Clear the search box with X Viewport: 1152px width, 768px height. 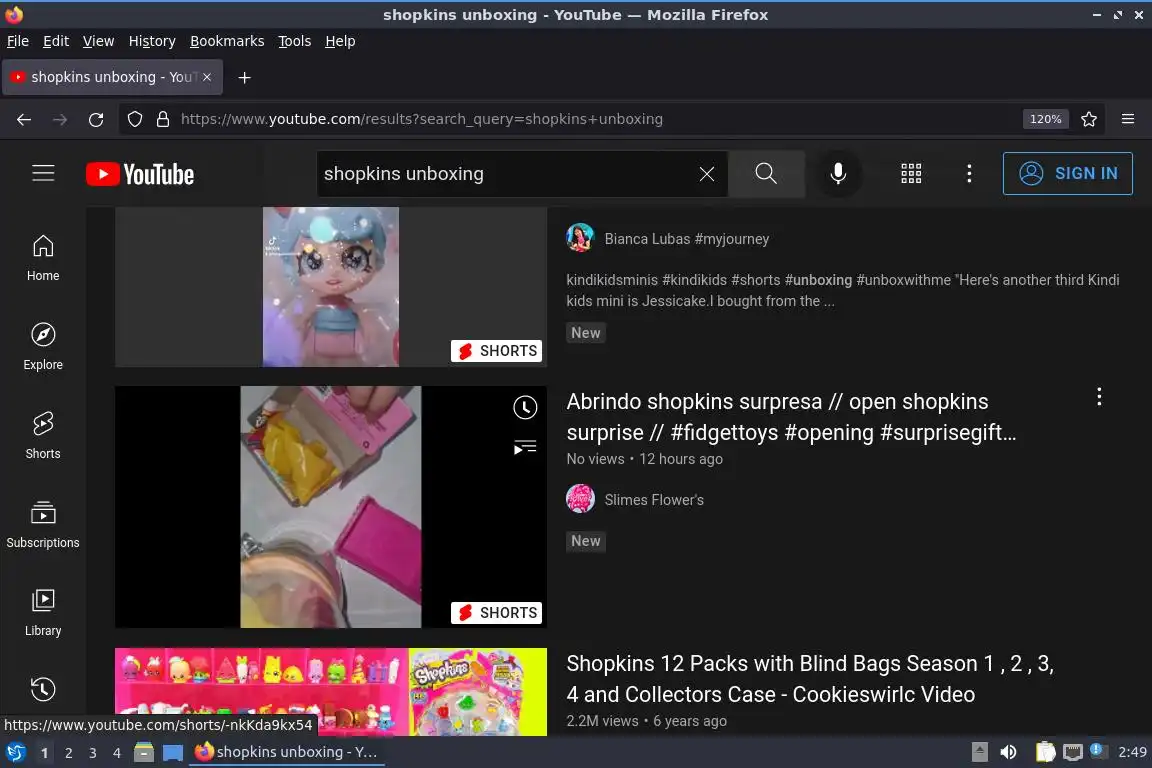point(706,174)
